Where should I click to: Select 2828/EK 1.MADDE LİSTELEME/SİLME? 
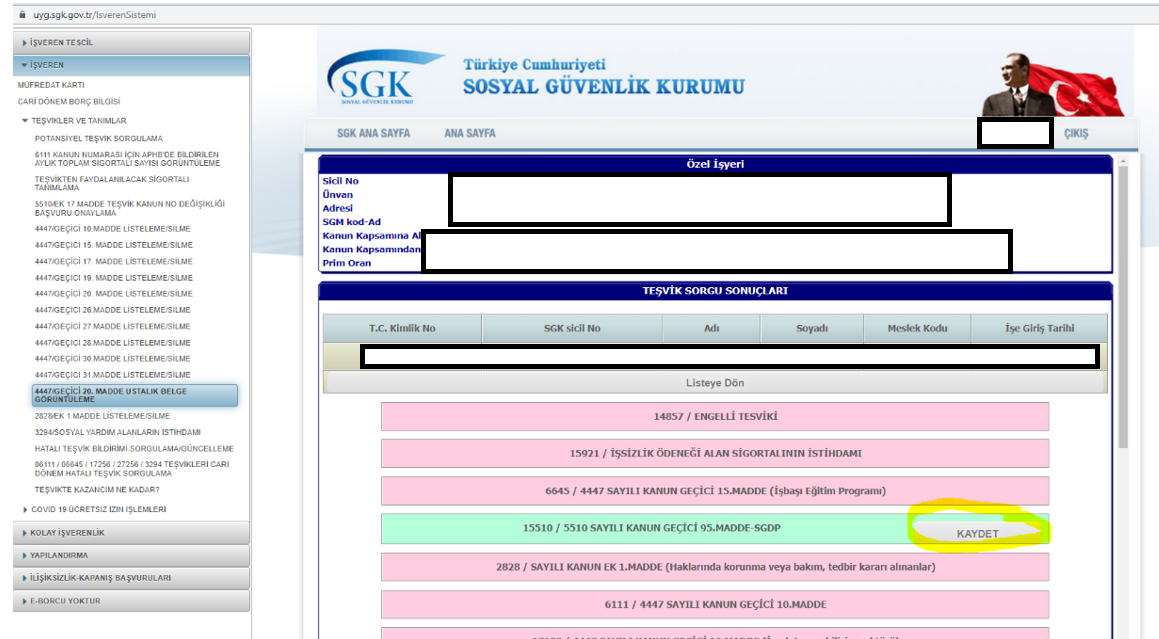(x=102, y=416)
